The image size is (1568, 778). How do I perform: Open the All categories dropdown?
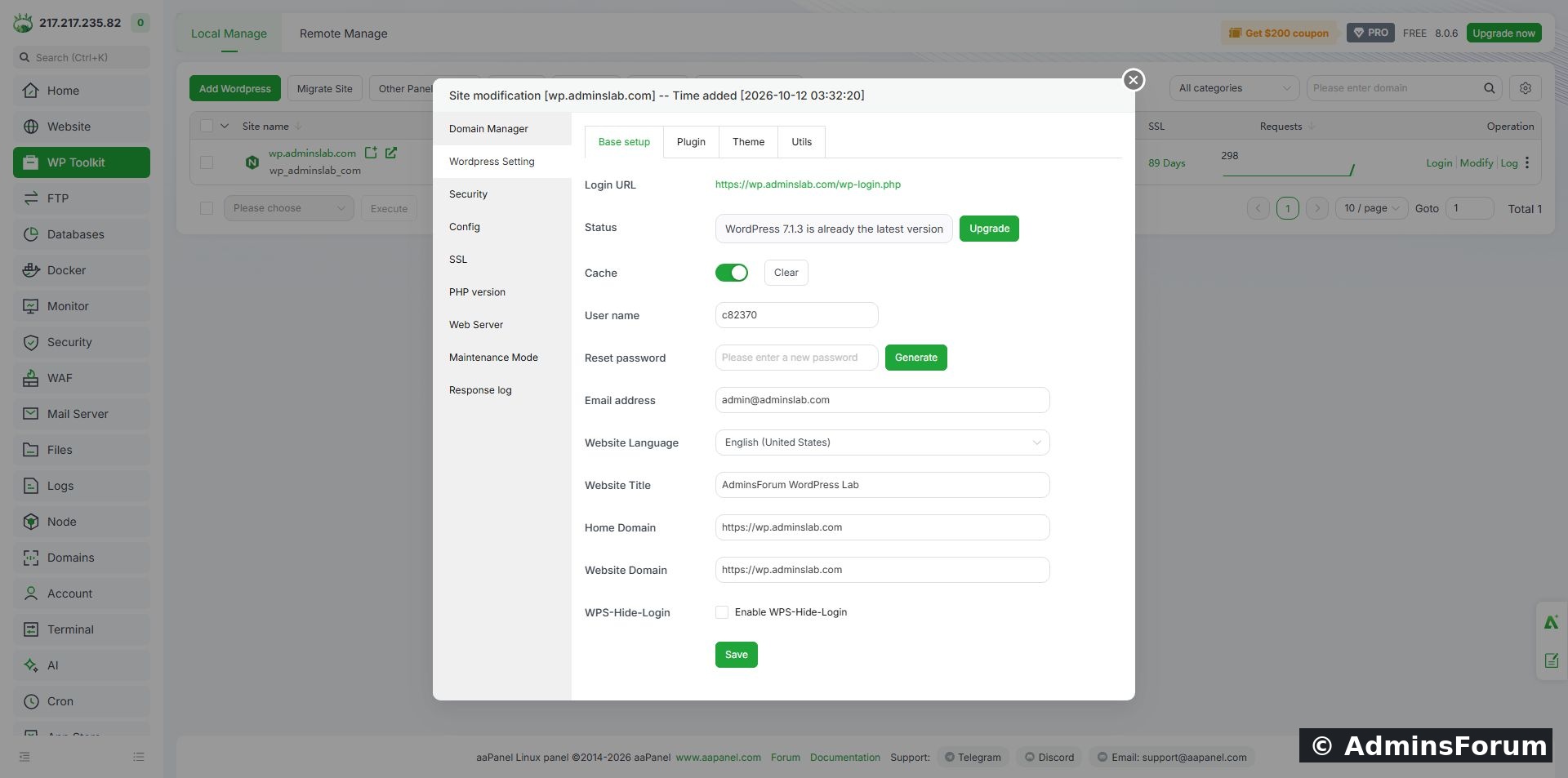(x=1234, y=88)
